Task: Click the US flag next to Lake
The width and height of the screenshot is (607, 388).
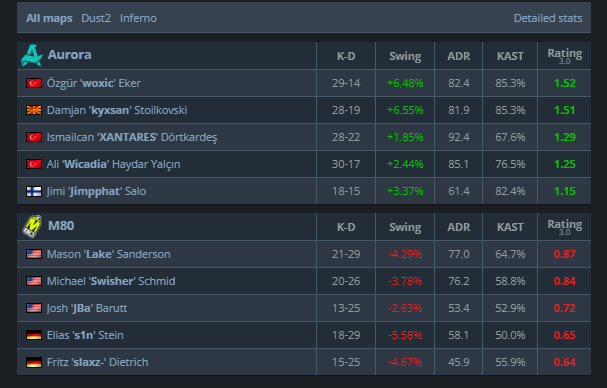Action: [x=34, y=254]
